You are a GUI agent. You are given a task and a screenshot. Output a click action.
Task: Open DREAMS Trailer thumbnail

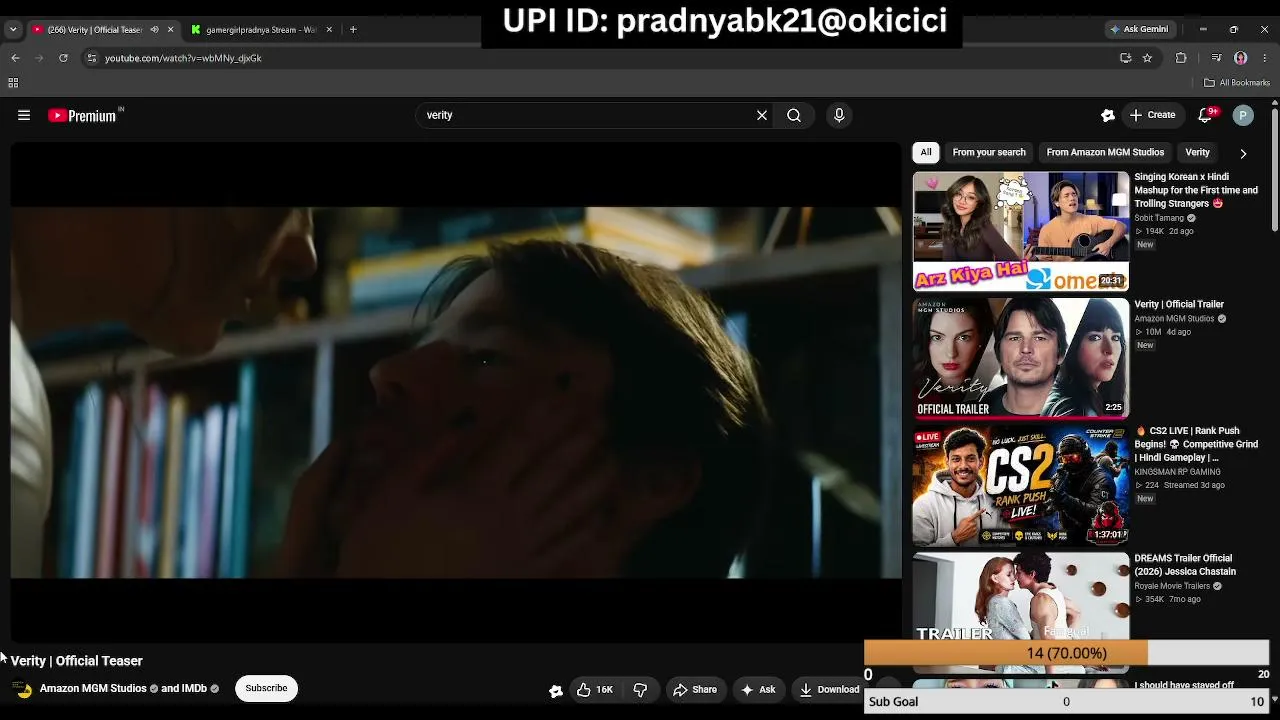[1021, 598]
